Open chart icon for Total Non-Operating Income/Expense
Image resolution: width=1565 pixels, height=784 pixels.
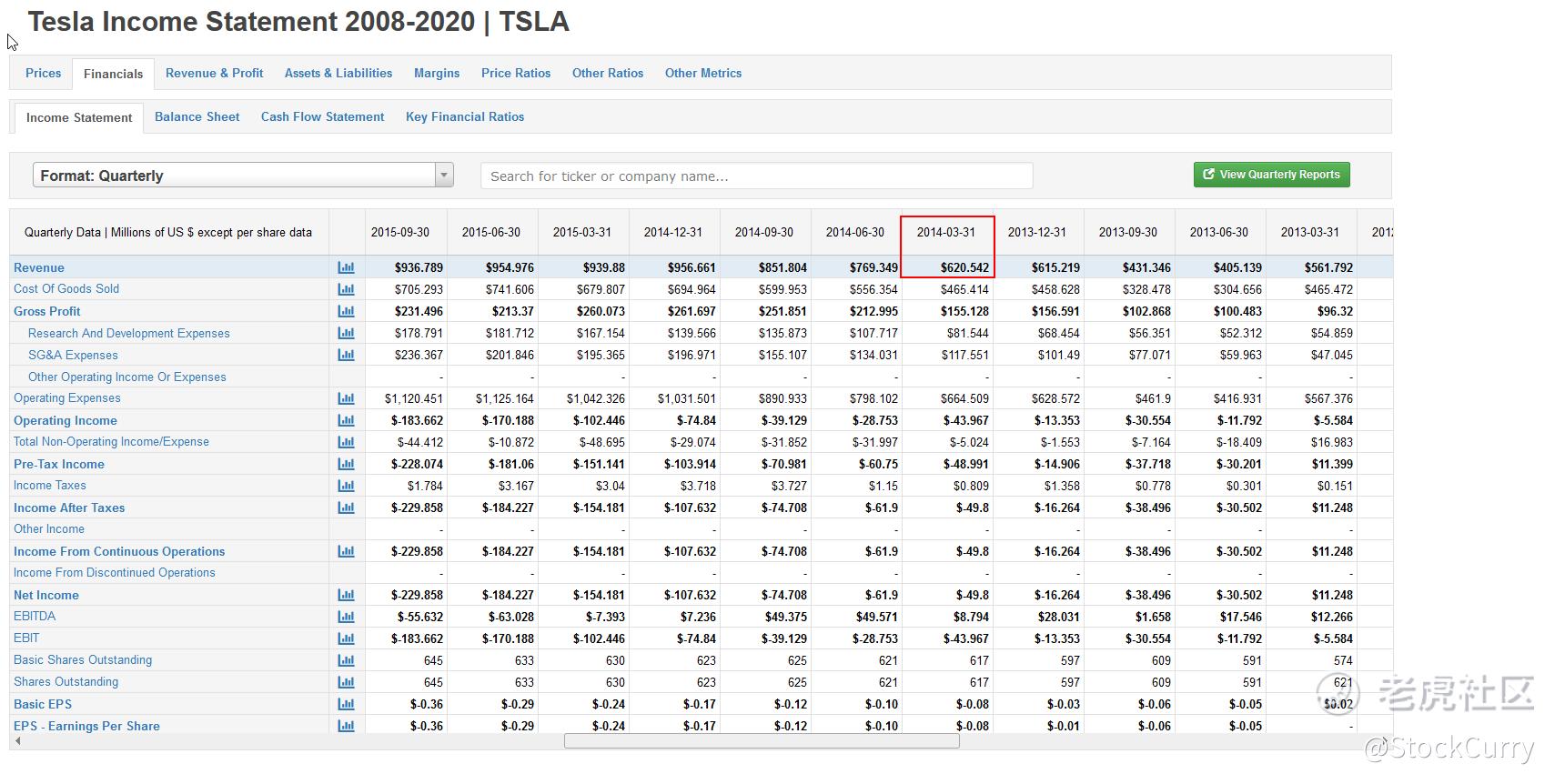(346, 442)
